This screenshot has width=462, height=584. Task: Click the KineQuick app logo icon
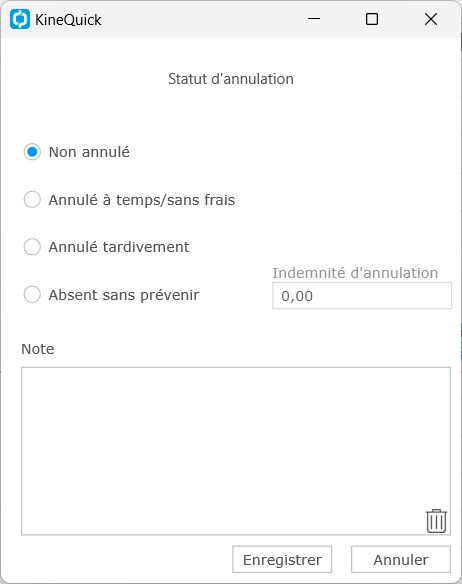click(20, 19)
